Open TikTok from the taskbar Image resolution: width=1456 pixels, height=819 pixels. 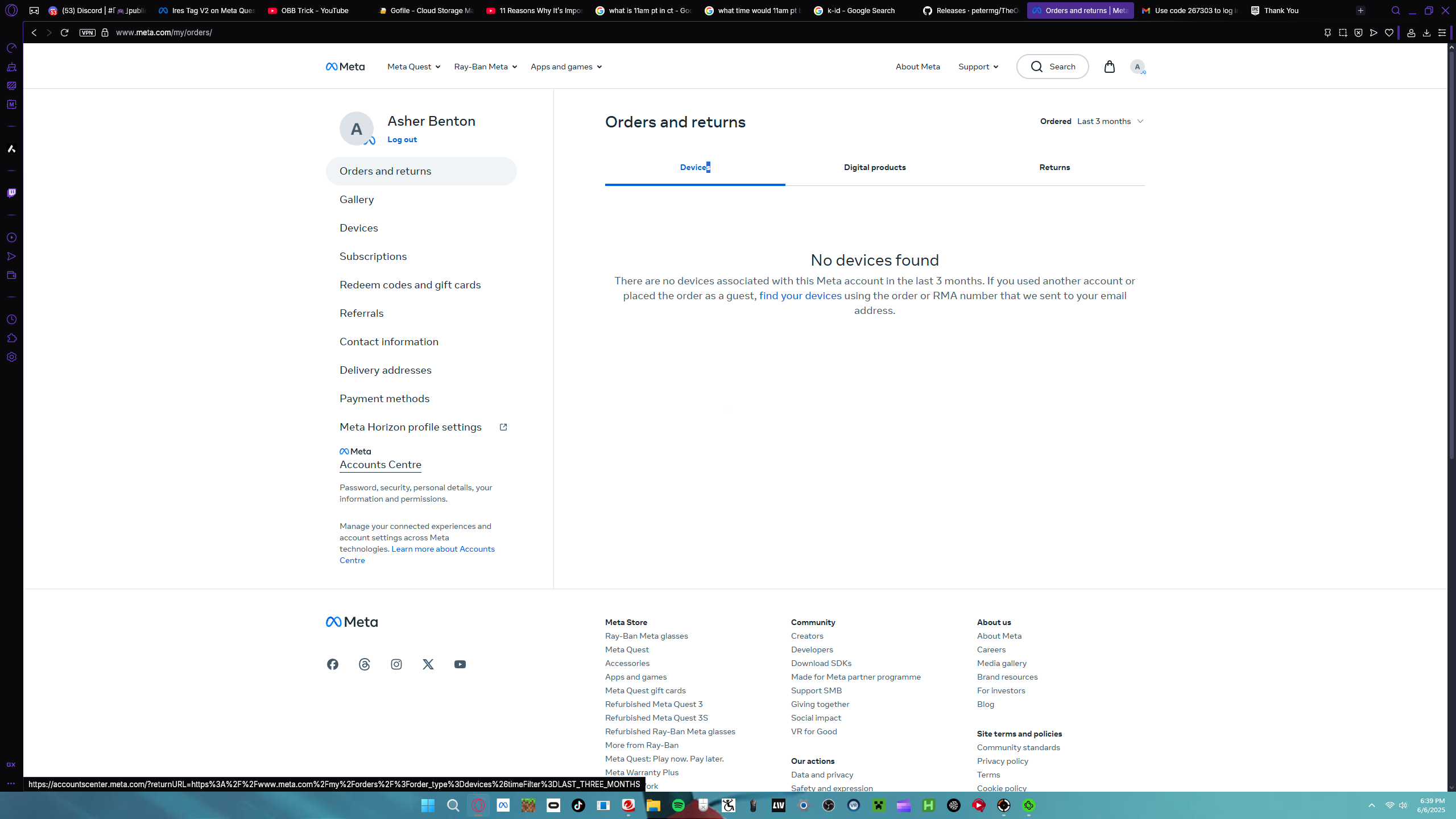coord(578,805)
